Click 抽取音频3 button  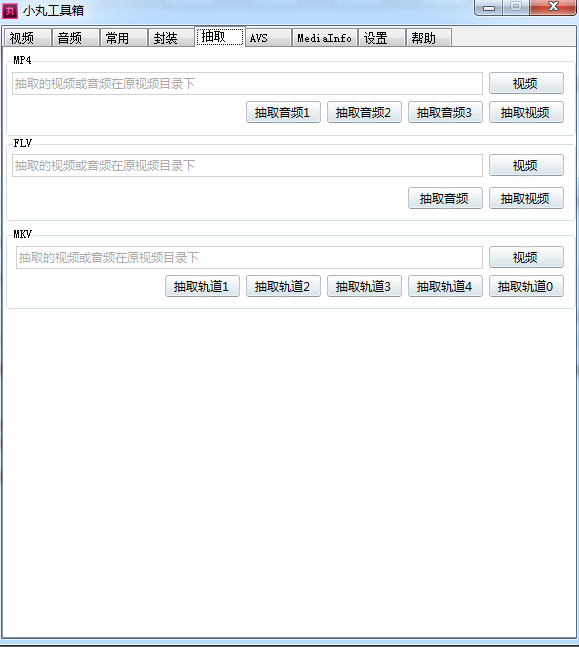[x=445, y=112]
